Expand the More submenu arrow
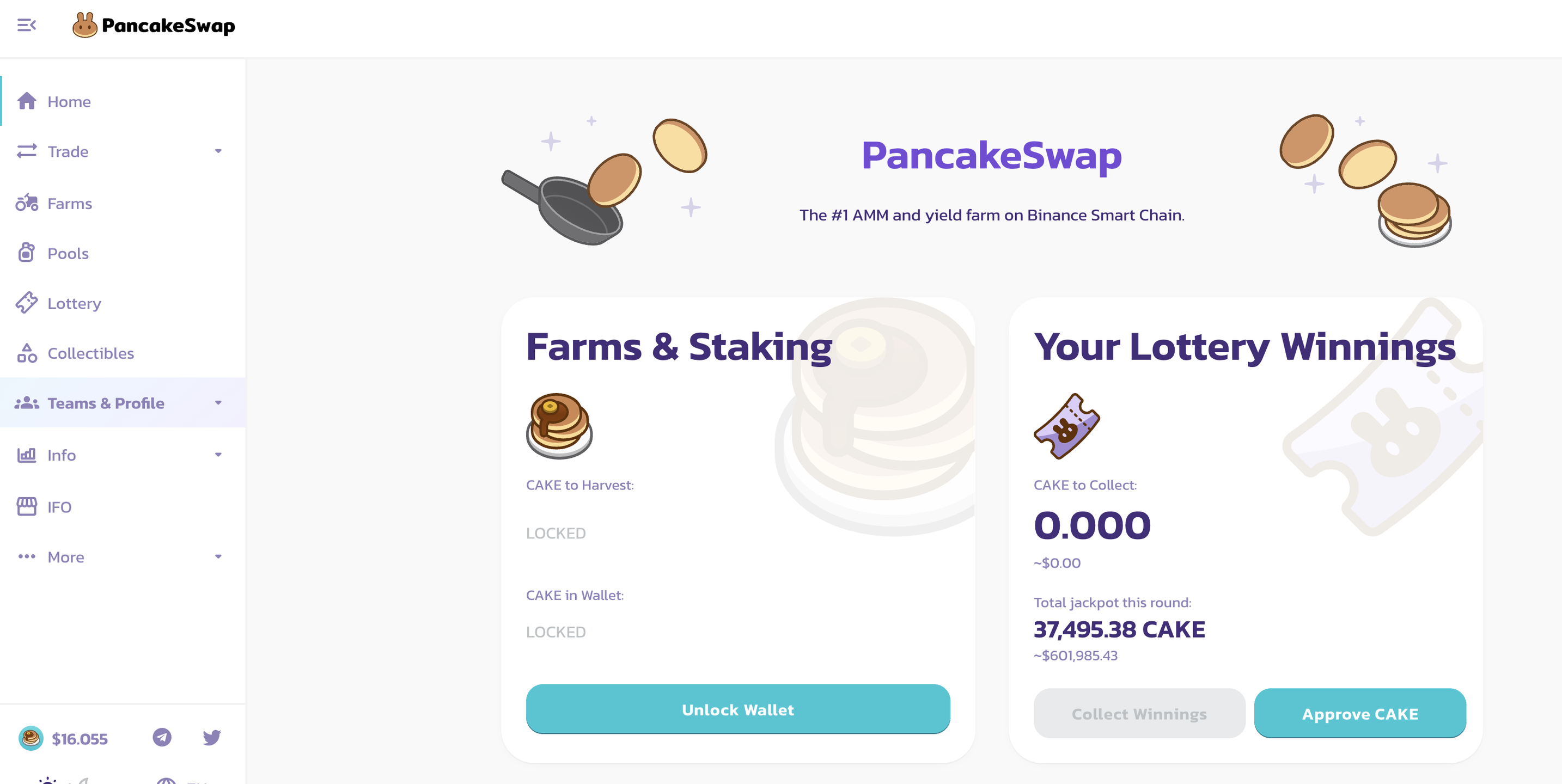This screenshot has height=784, width=1562. click(x=218, y=556)
